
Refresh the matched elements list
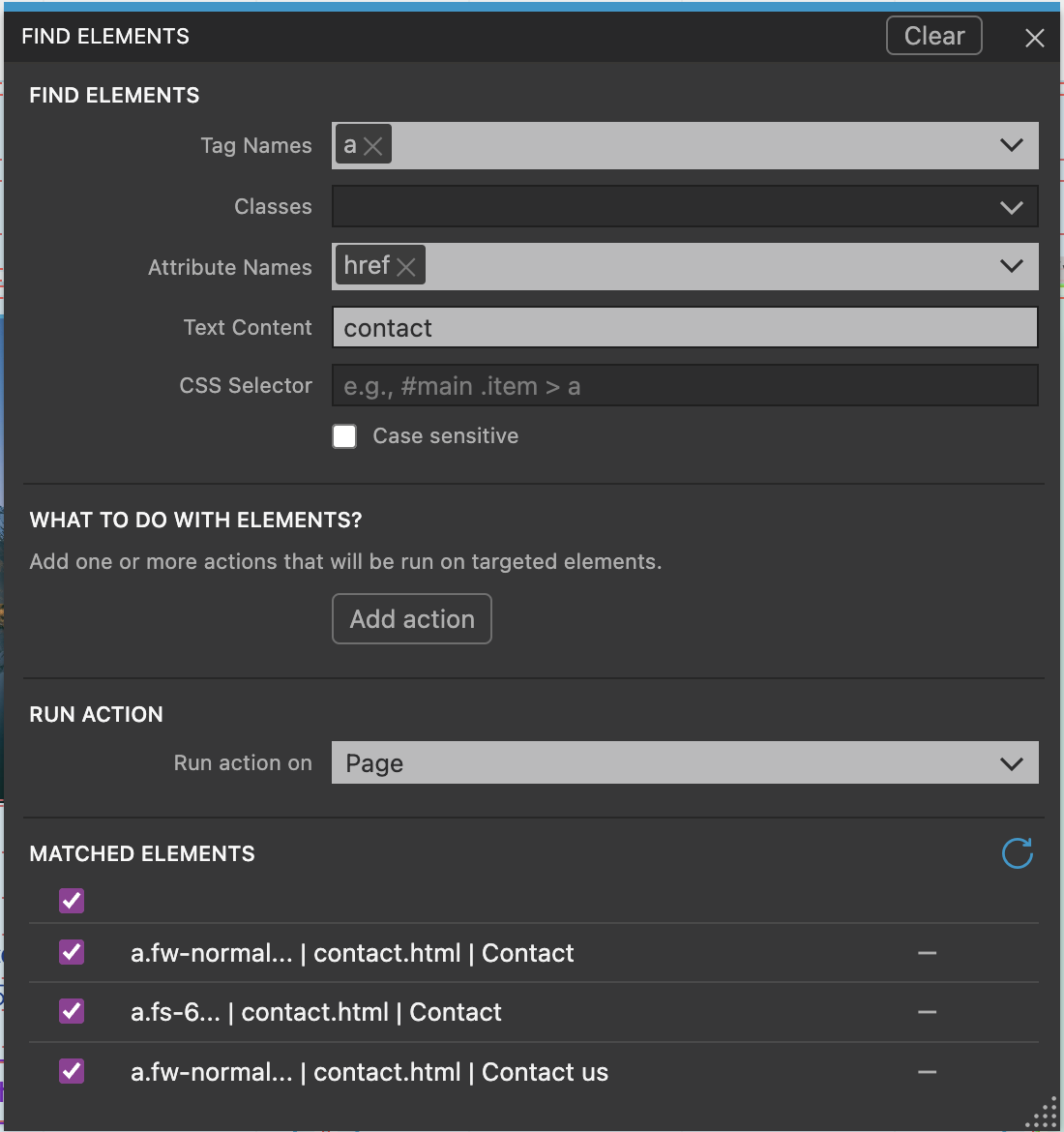pos(1017,853)
